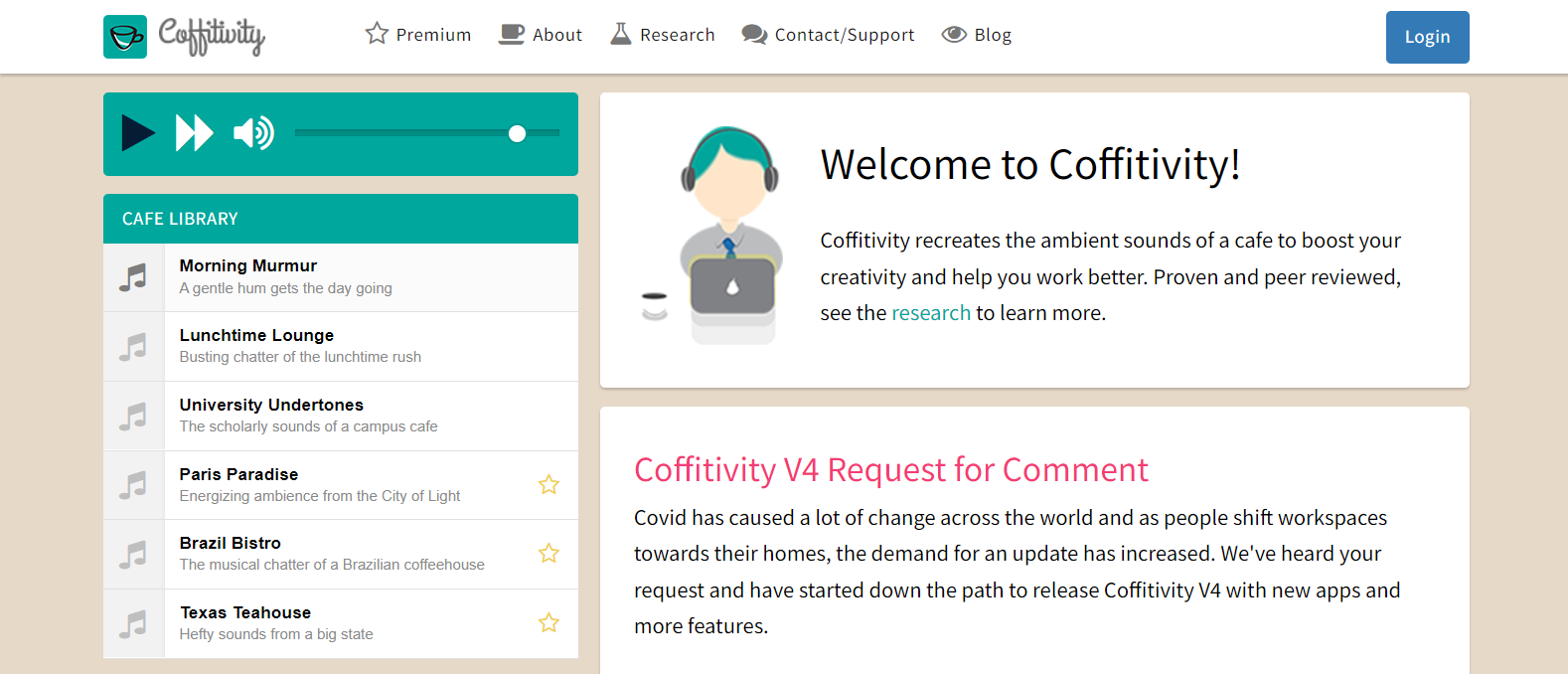Go to the Research page in navbar
The width and height of the screenshot is (1568, 674).
click(663, 35)
